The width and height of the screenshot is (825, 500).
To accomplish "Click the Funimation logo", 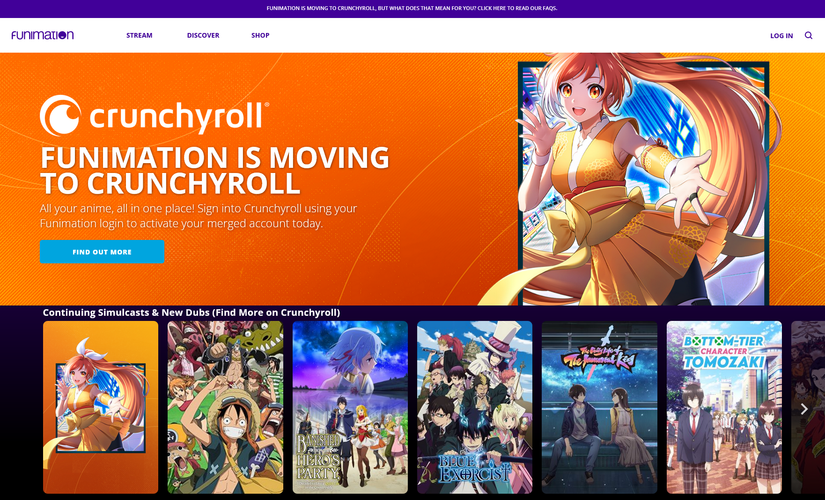I will click(43, 35).
